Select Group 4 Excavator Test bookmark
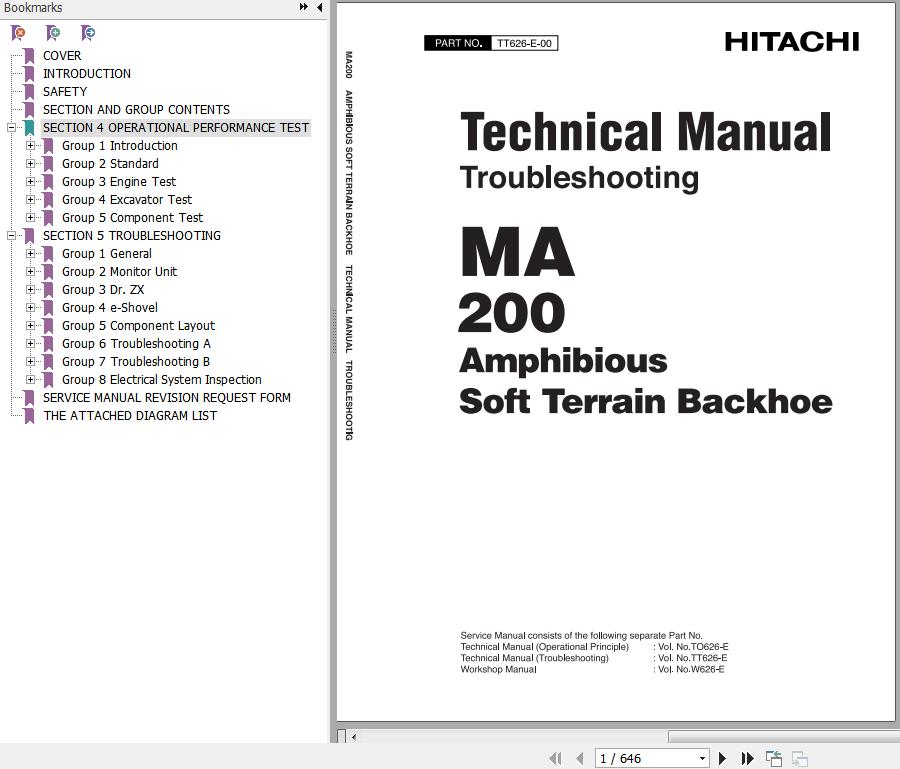Screen dimensions: 900x769 coord(127,200)
